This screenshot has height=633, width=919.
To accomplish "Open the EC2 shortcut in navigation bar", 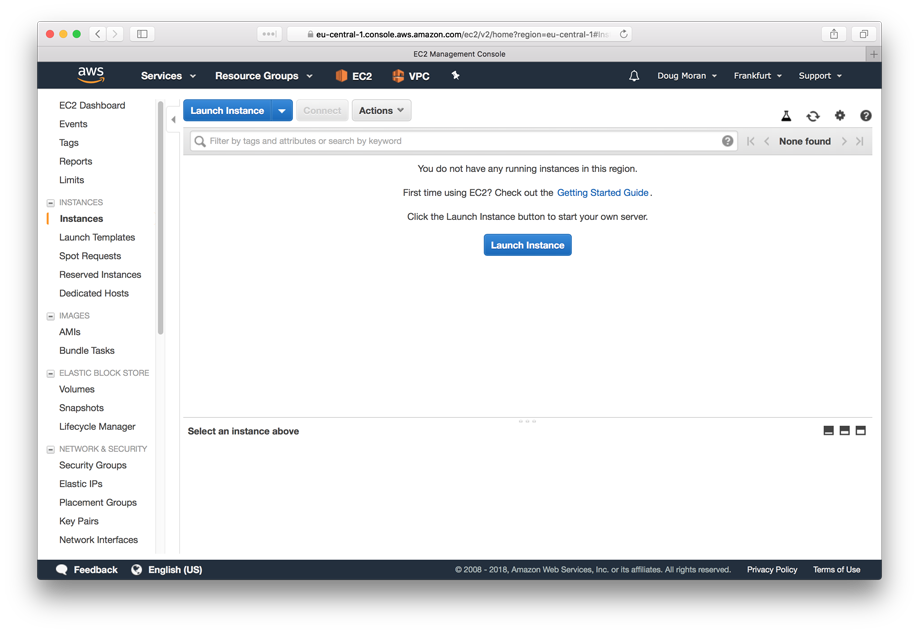I will coord(353,76).
